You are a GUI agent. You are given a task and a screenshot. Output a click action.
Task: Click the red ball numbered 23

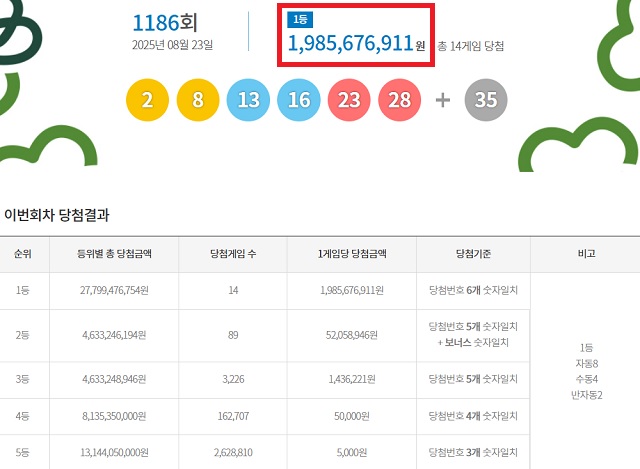348,100
